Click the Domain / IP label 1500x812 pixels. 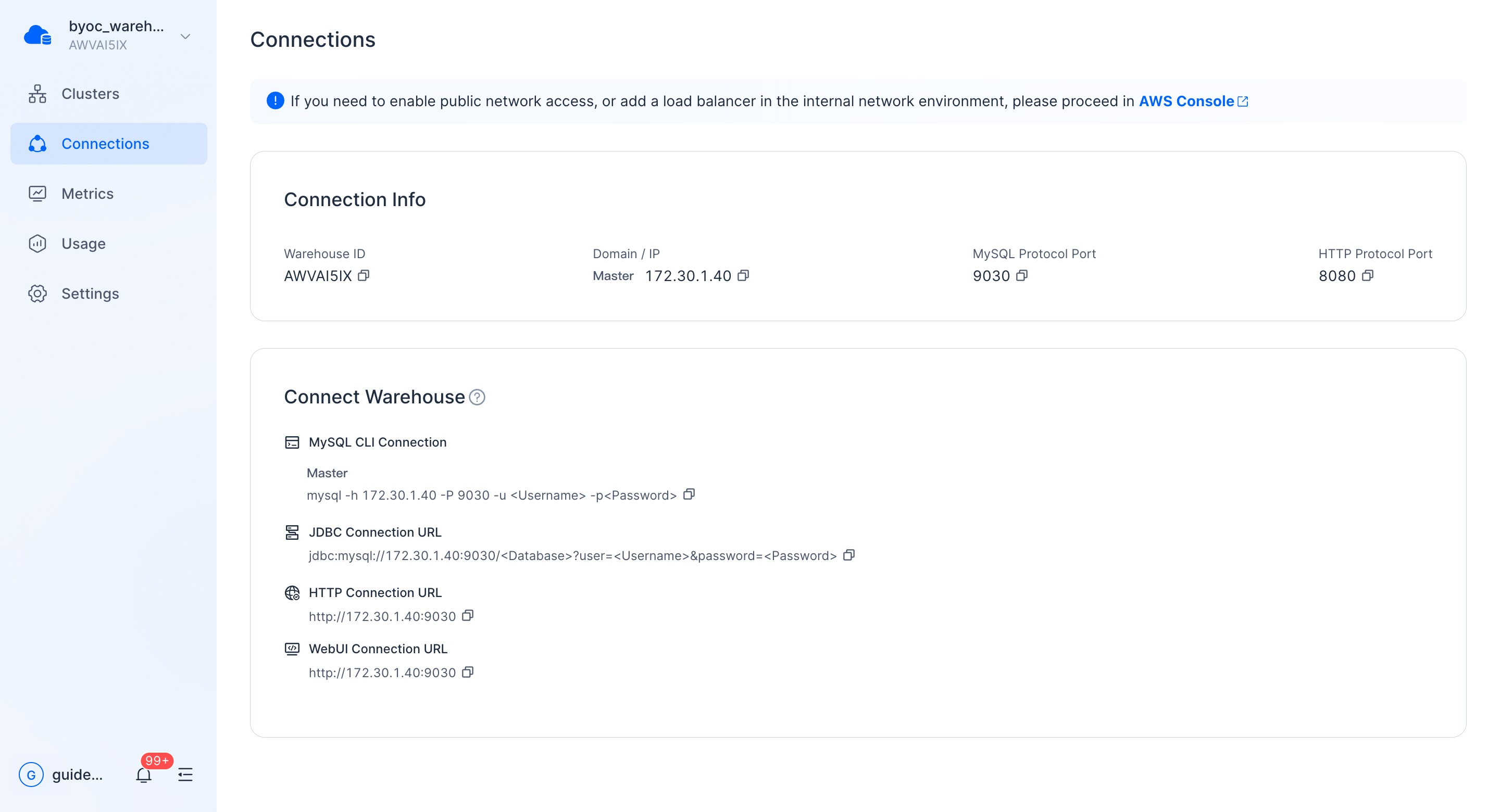(626, 254)
